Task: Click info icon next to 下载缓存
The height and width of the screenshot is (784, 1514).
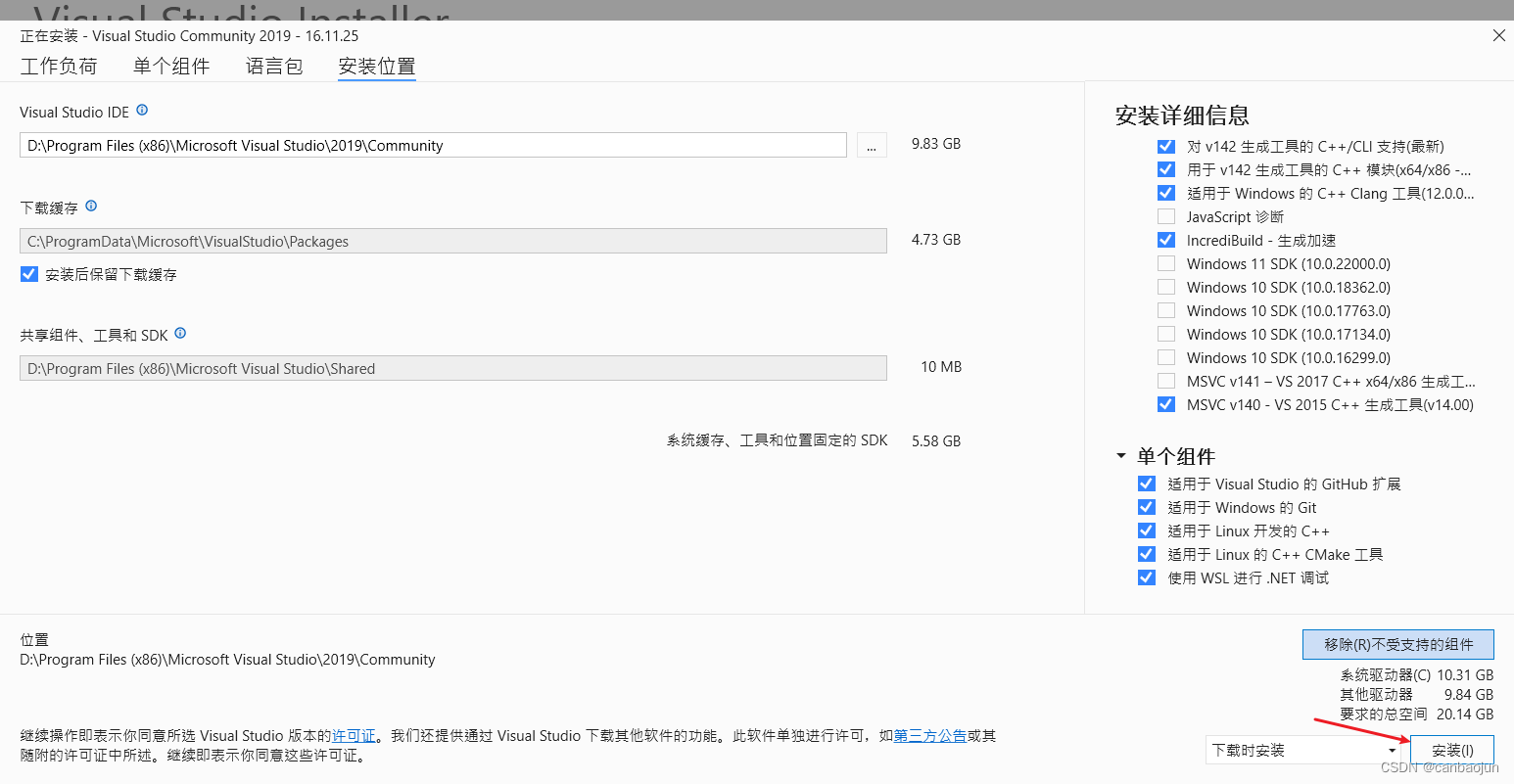Action: [91, 207]
